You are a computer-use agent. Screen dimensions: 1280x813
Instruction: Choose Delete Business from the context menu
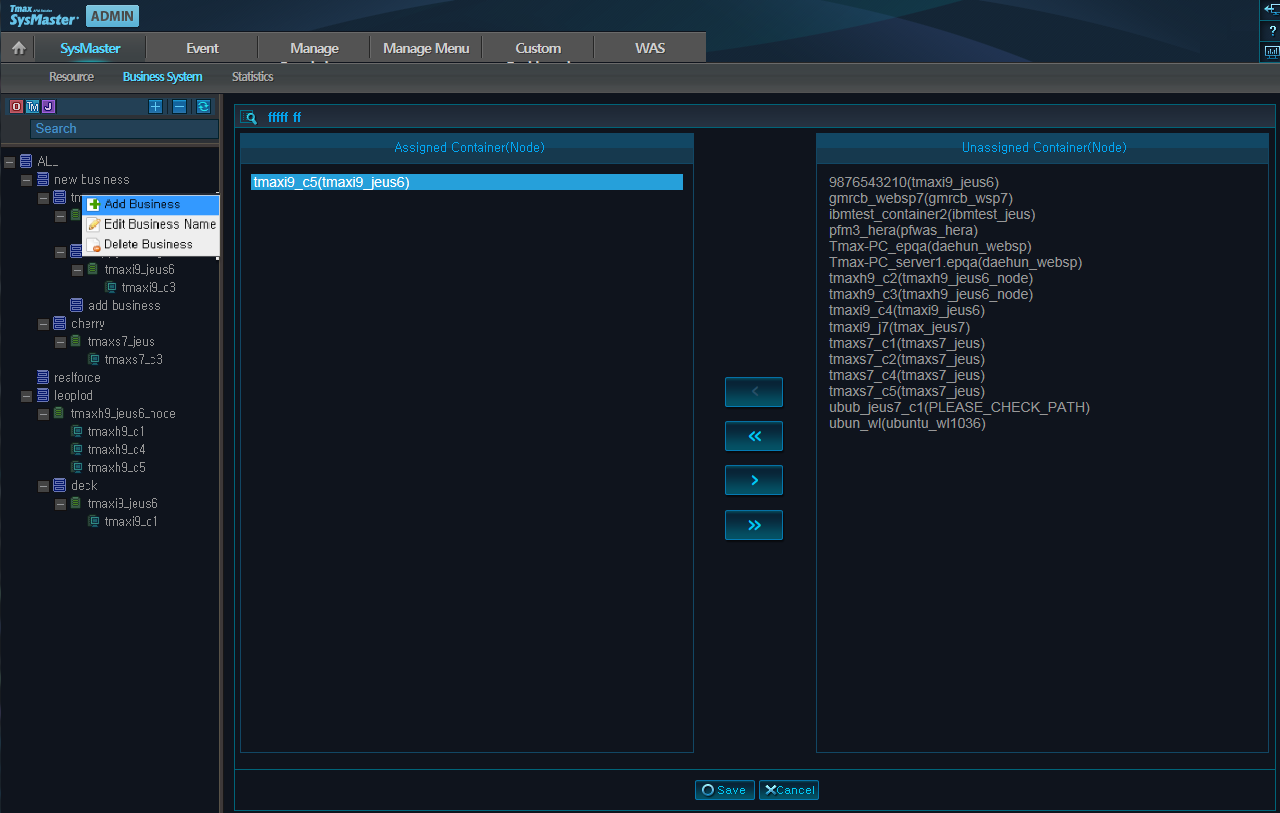point(151,244)
